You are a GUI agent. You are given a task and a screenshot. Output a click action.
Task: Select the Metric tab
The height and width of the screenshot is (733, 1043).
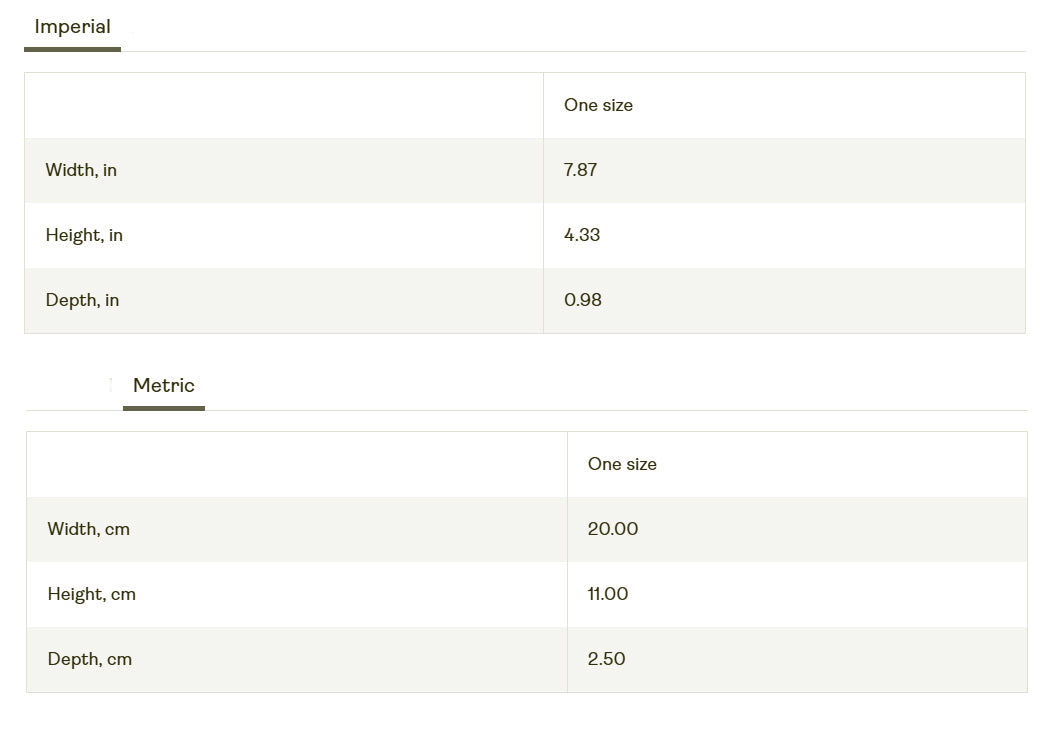(x=164, y=386)
